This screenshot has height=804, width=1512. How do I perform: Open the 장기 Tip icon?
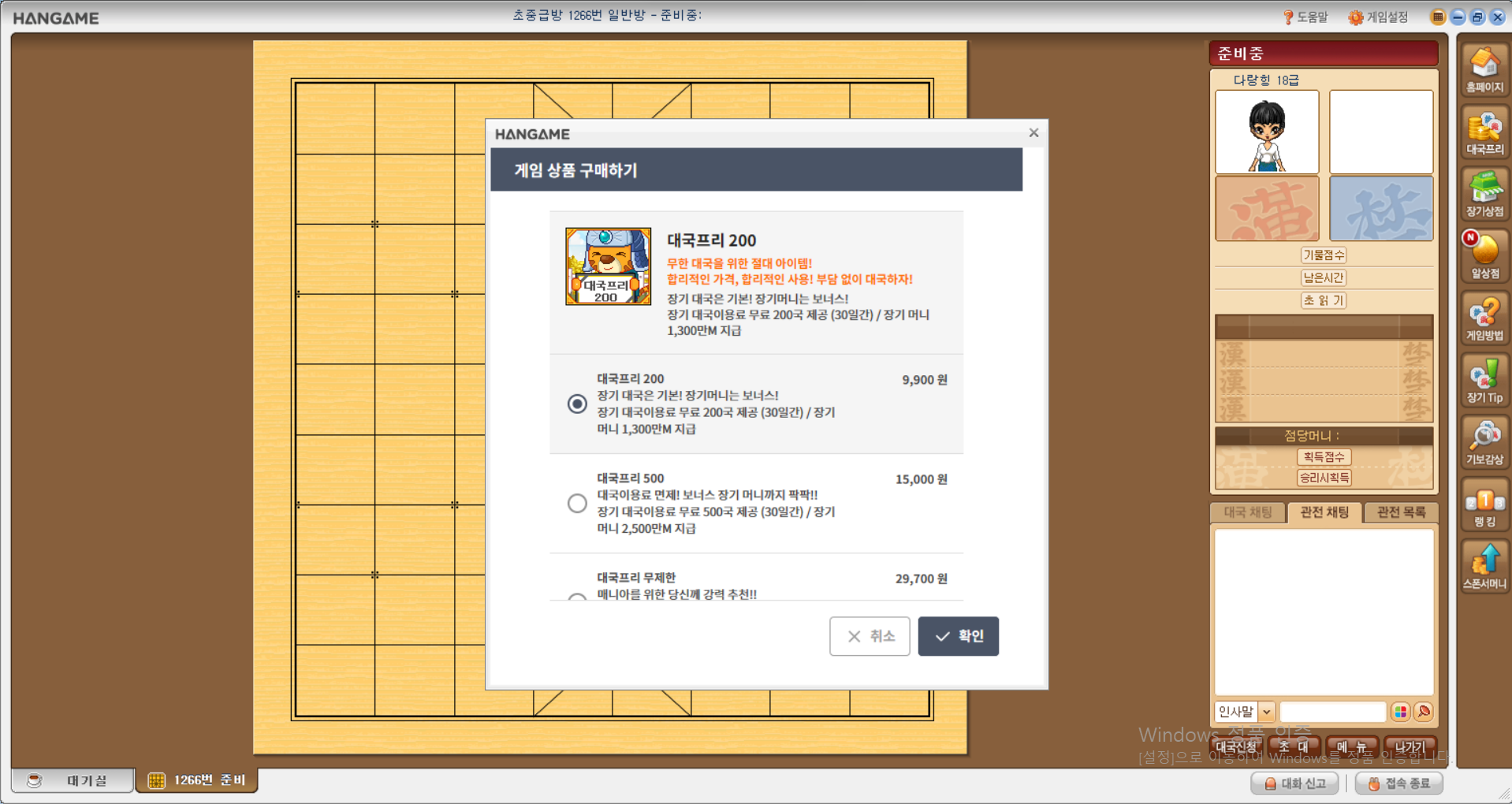(1484, 382)
